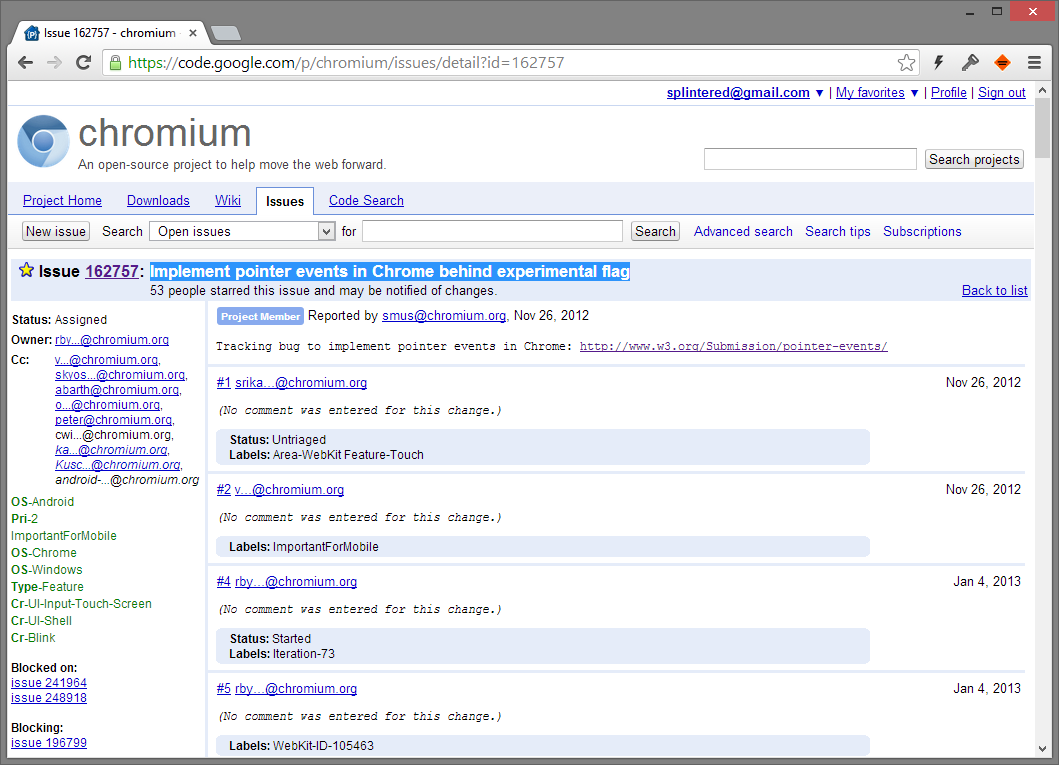Open blocked-on issue 241964 link

tap(49, 683)
